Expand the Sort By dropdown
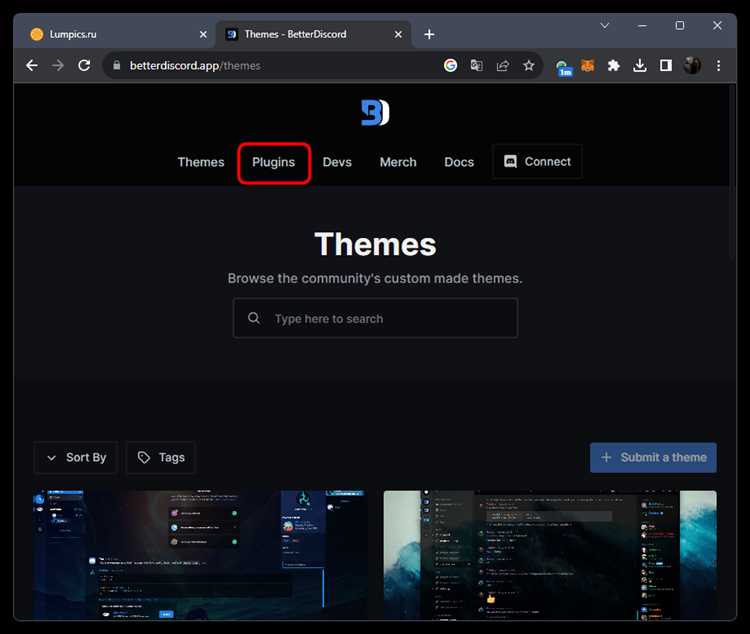750x634 pixels. 76,457
